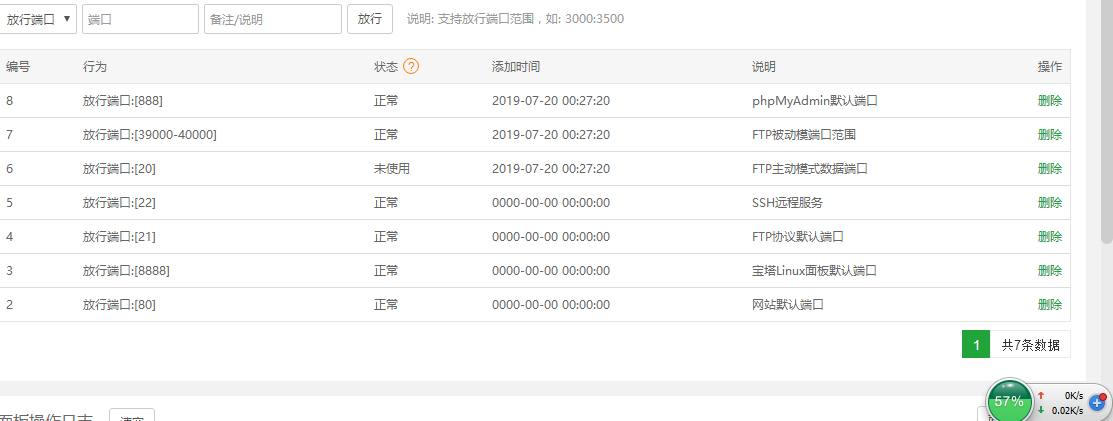Go to page 1 in pagination

pos(975,345)
